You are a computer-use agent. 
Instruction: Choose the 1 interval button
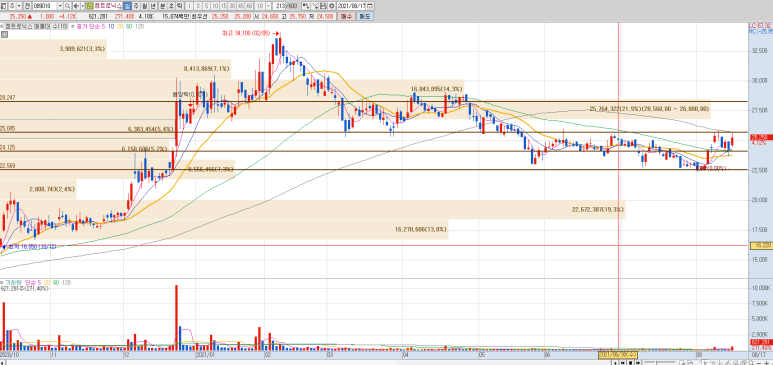coord(189,6)
